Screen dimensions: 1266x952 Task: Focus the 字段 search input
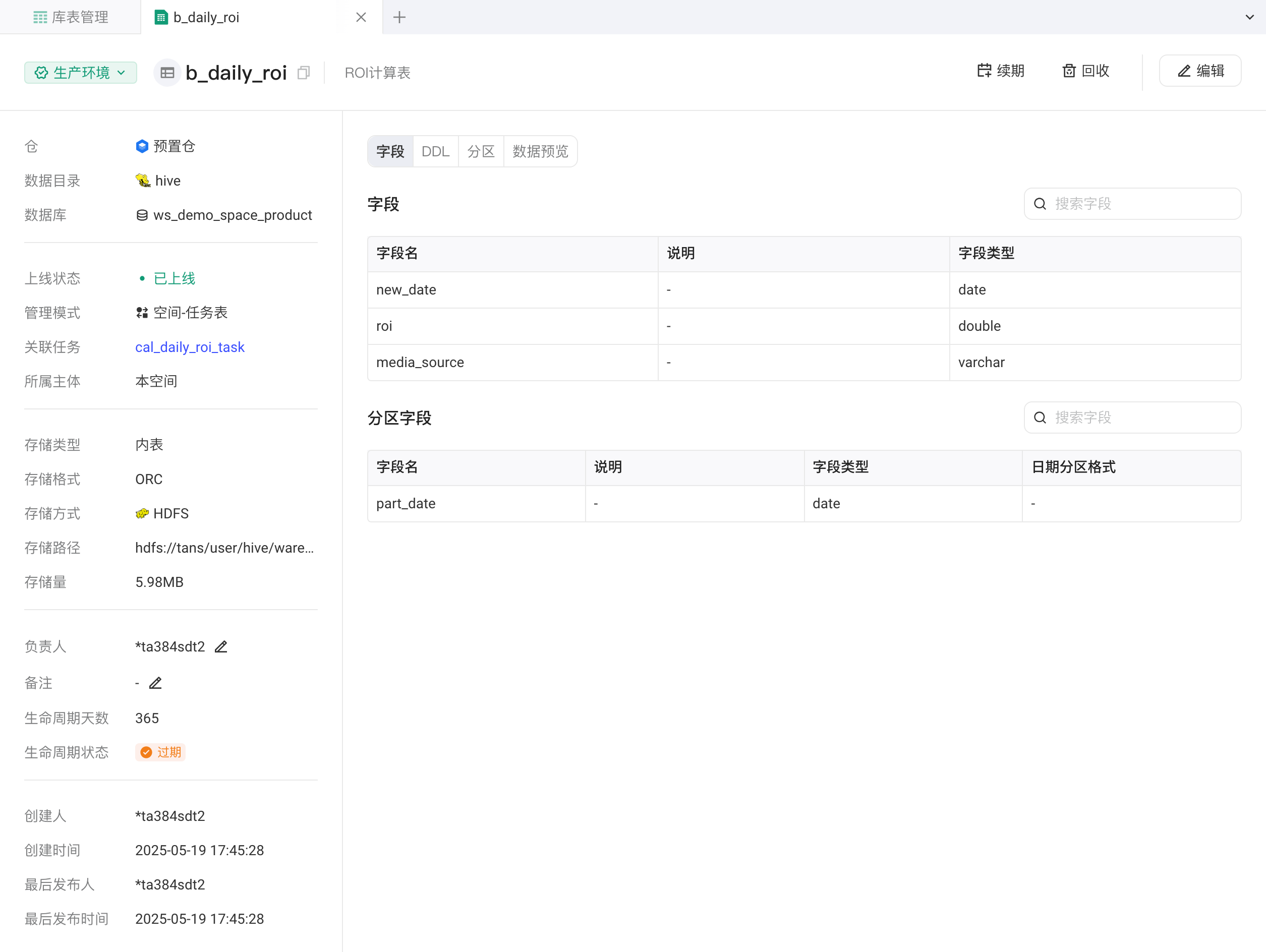pos(1132,204)
